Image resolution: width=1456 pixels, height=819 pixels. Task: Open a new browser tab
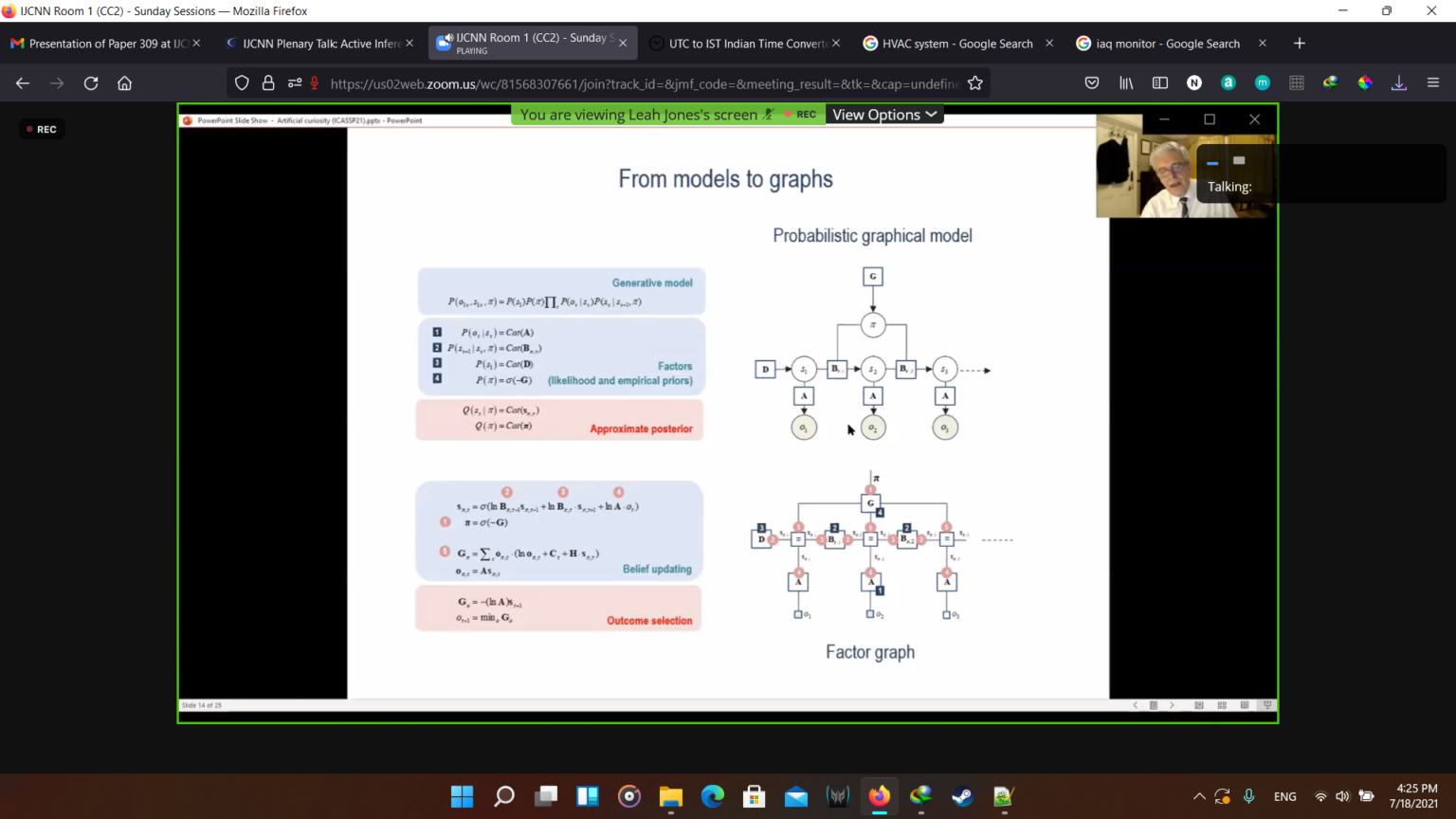1299,43
